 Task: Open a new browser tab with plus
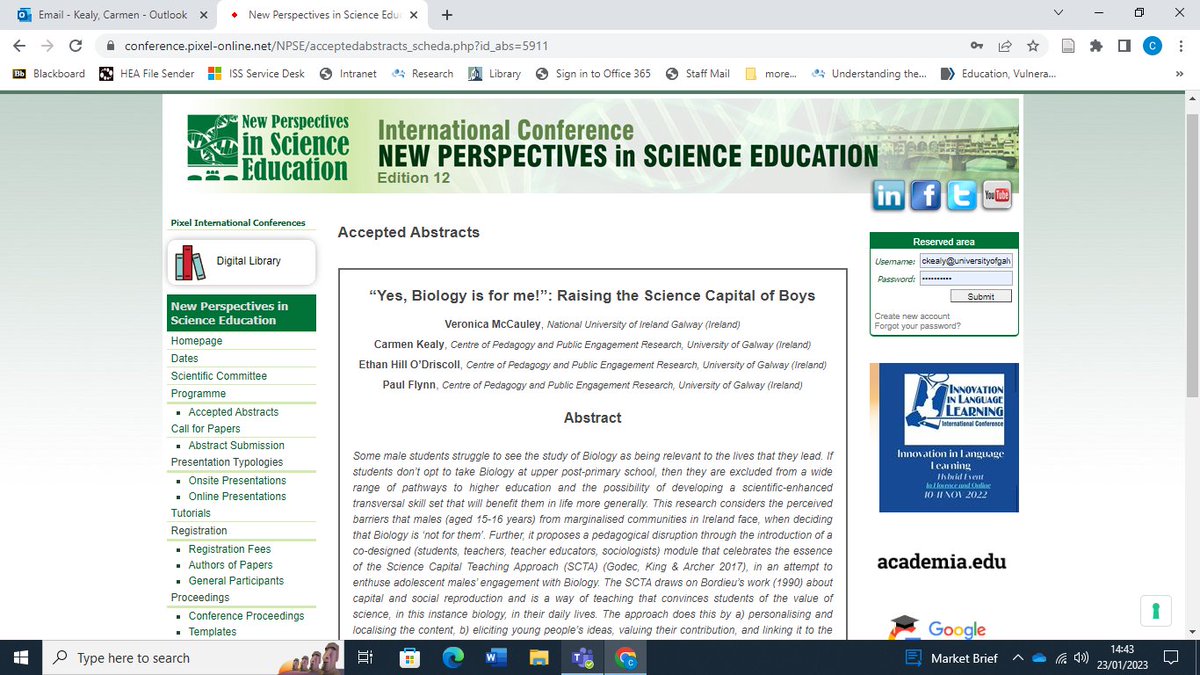(446, 15)
